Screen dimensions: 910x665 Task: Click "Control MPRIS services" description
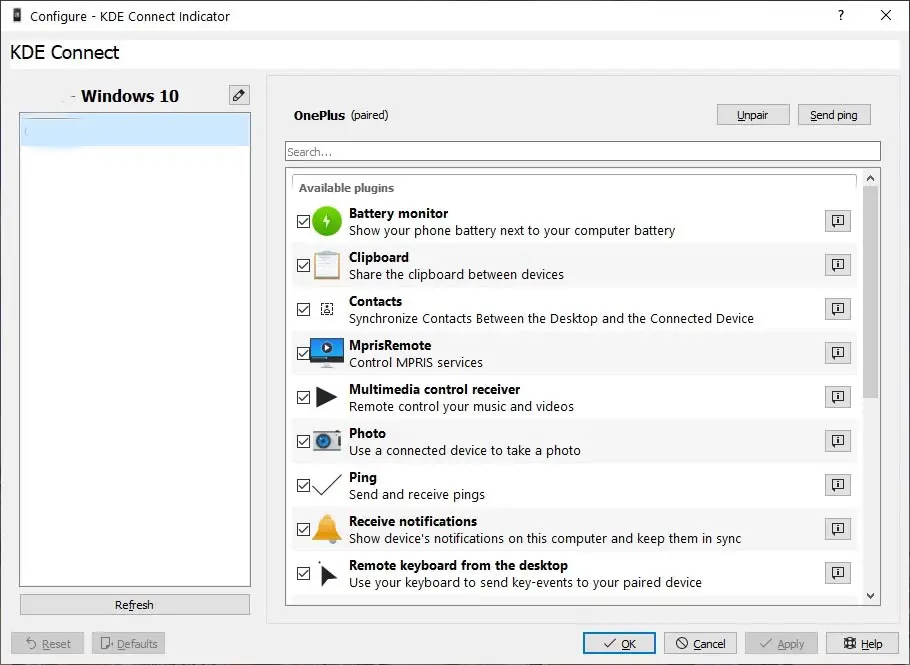tap(416, 363)
